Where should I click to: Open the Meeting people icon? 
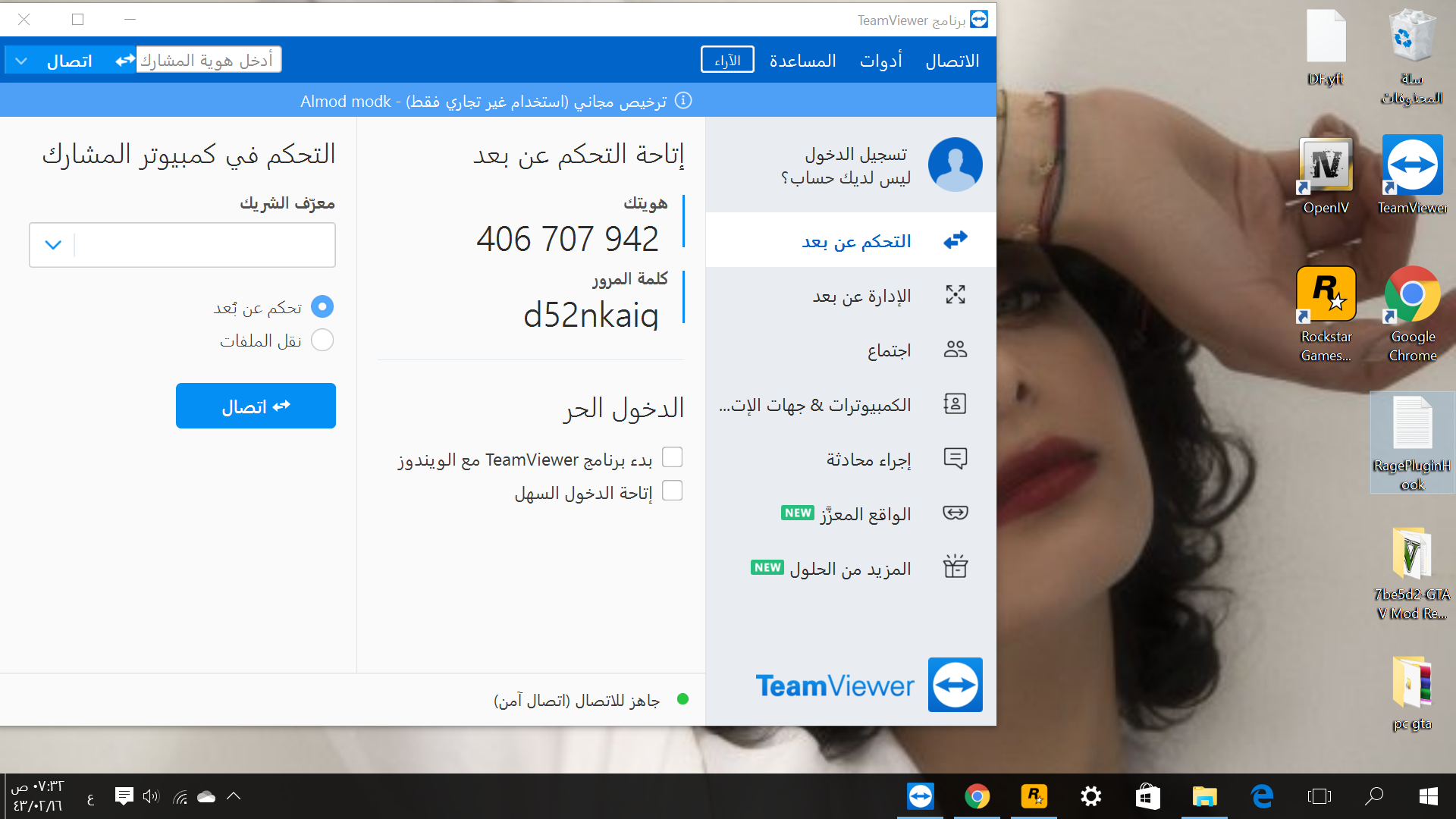tap(955, 350)
